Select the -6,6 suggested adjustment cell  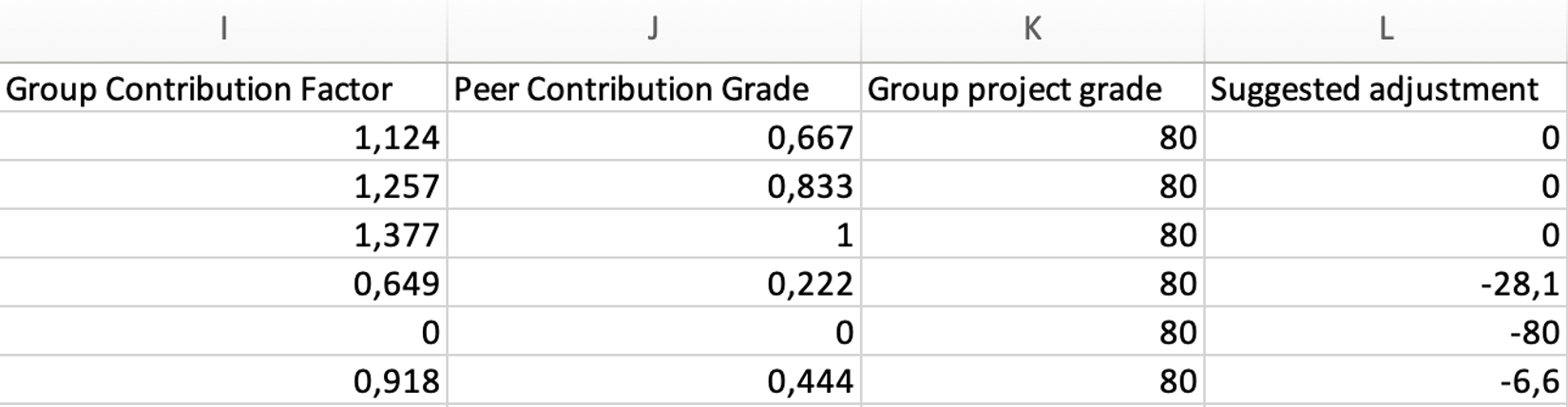click(x=1386, y=380)
